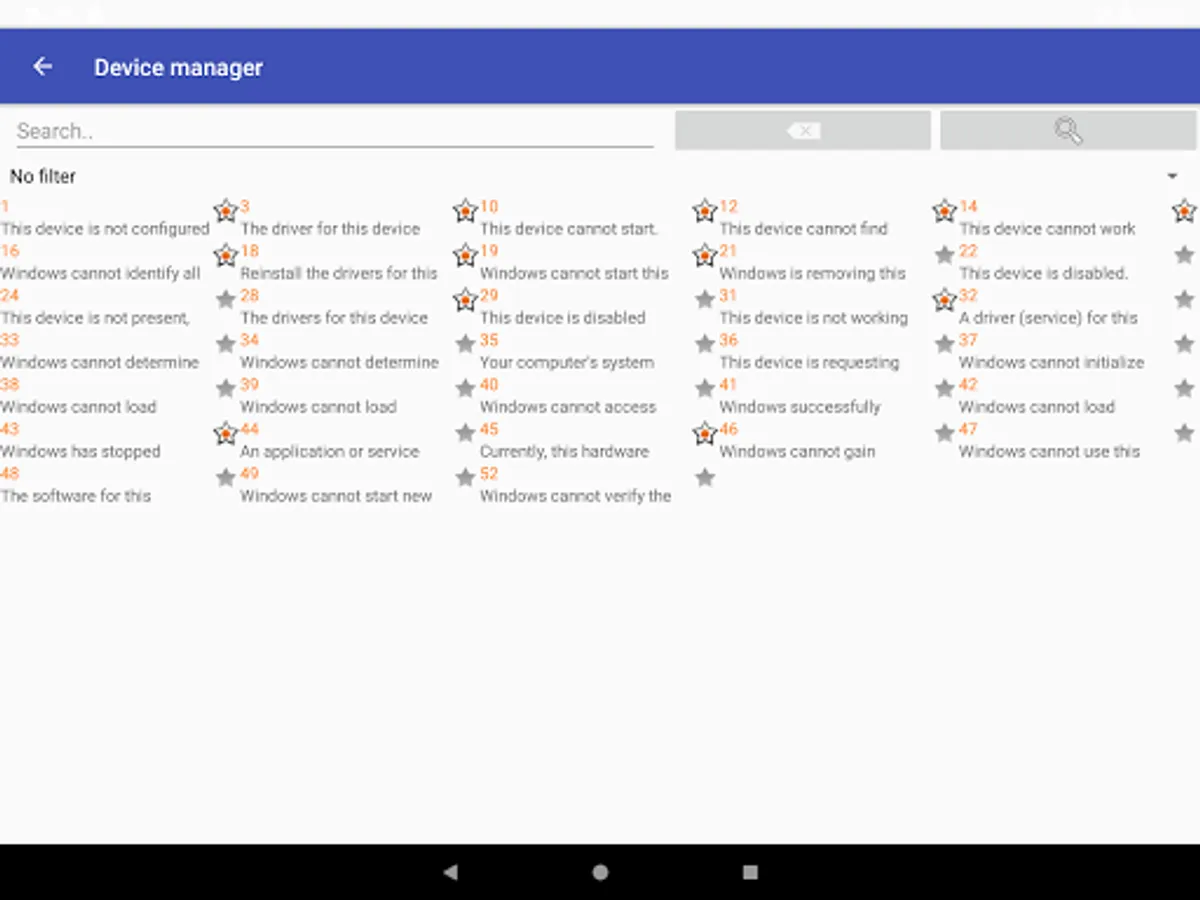Image resolution: width=1200 pixels, height=900 pixels.
Task: Click star between codes 36 and 37
Action: pos(945,344)
